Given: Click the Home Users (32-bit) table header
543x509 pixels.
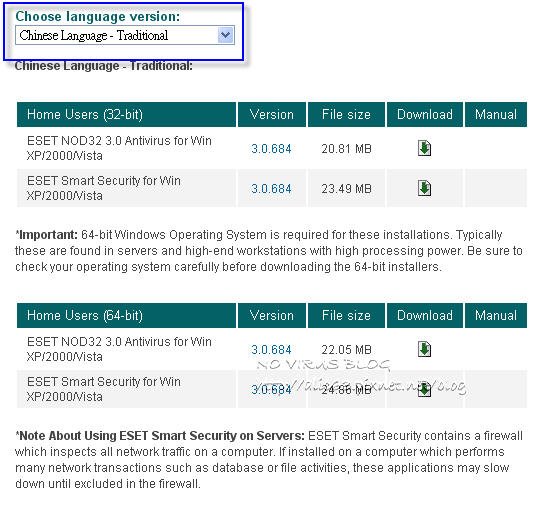Looking at the screenshot, I should (x=126, y=114).
